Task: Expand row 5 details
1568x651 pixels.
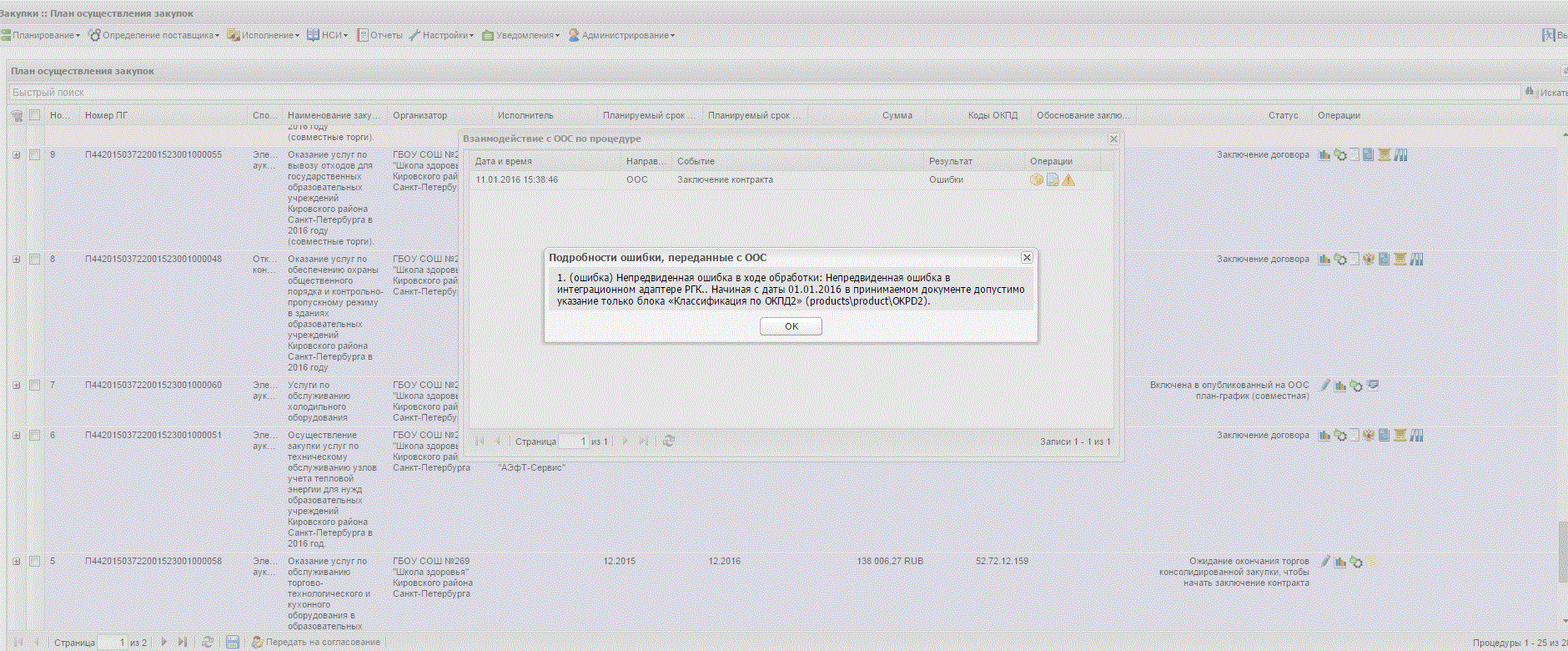Action: tap(16, 561)
